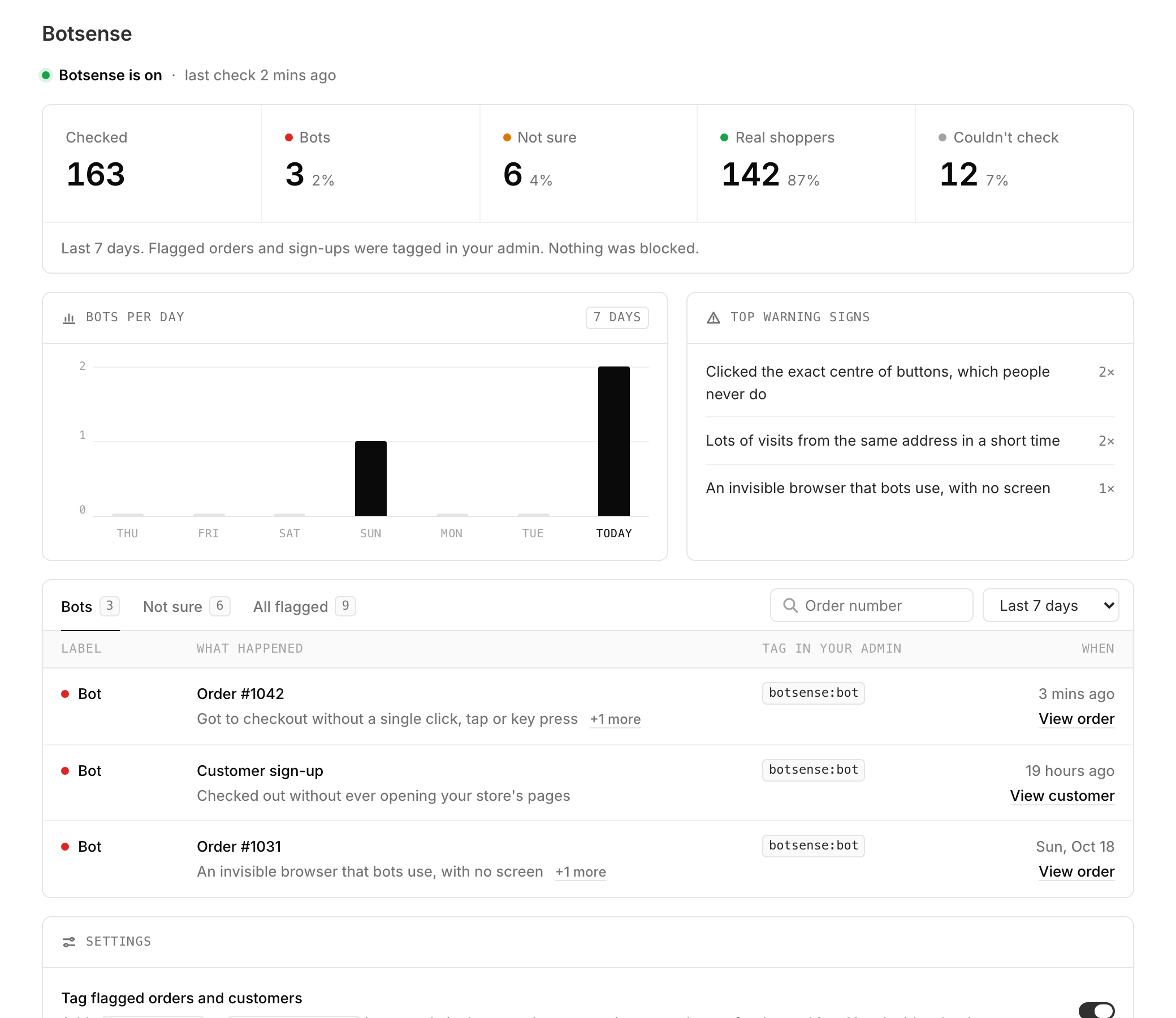This screenshot has height=1018, width=1176.
Task: Switch to the Not sure tab
Action: click(186, 607)
